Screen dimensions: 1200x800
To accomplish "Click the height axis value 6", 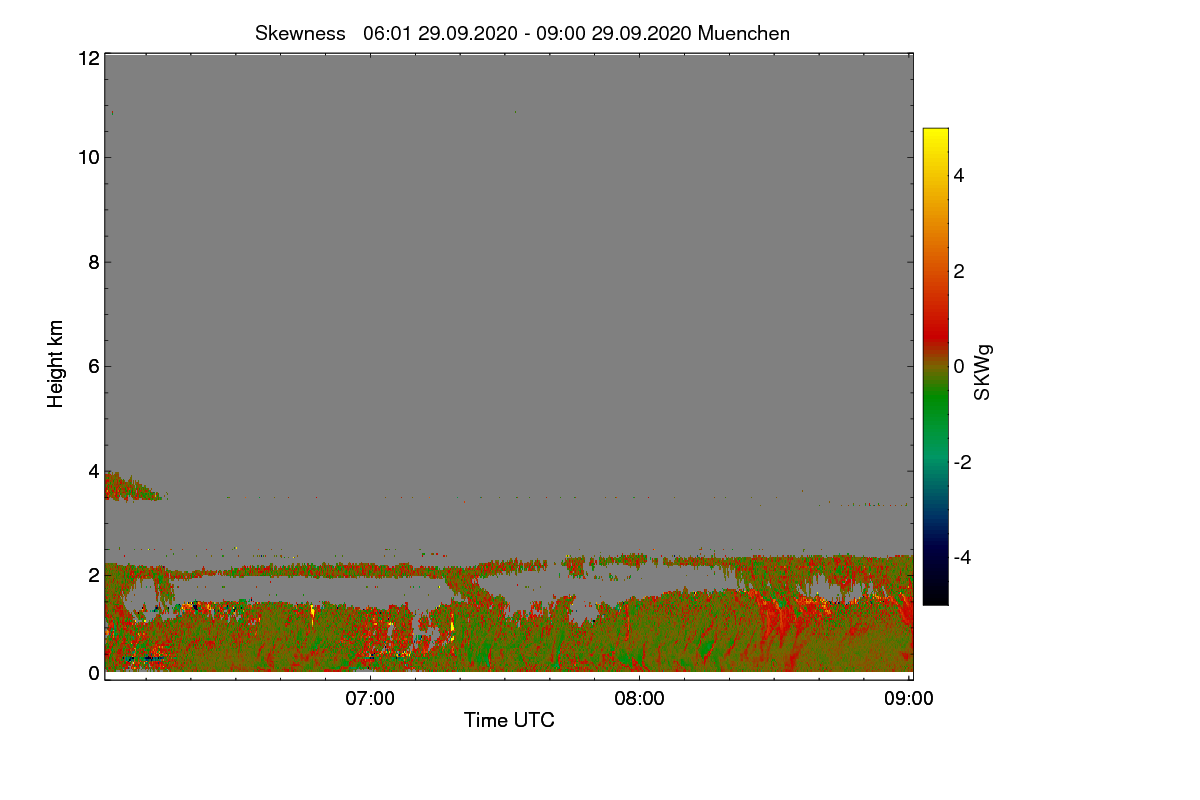I will tap(92, 367).
